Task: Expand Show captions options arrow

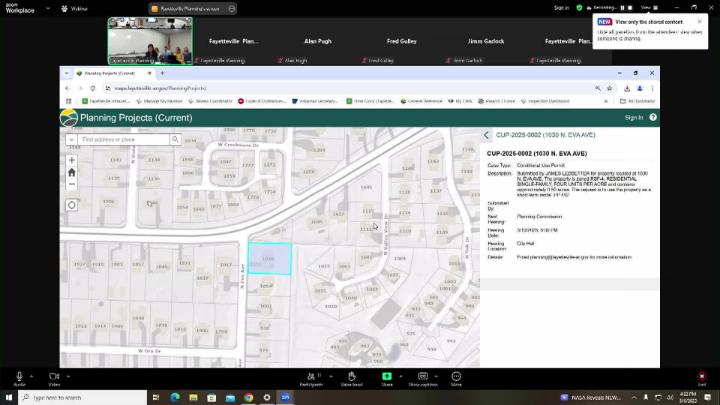Action: click(x=436, y=376)
